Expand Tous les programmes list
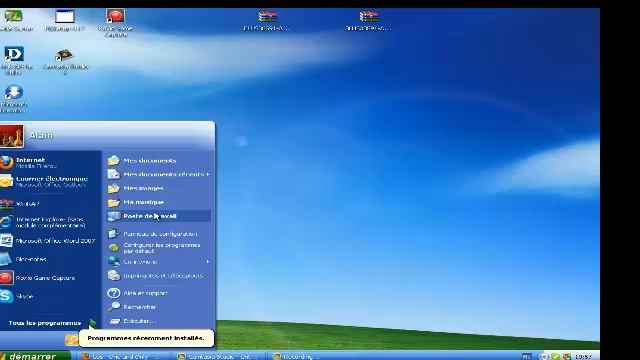 coord(51,323)
